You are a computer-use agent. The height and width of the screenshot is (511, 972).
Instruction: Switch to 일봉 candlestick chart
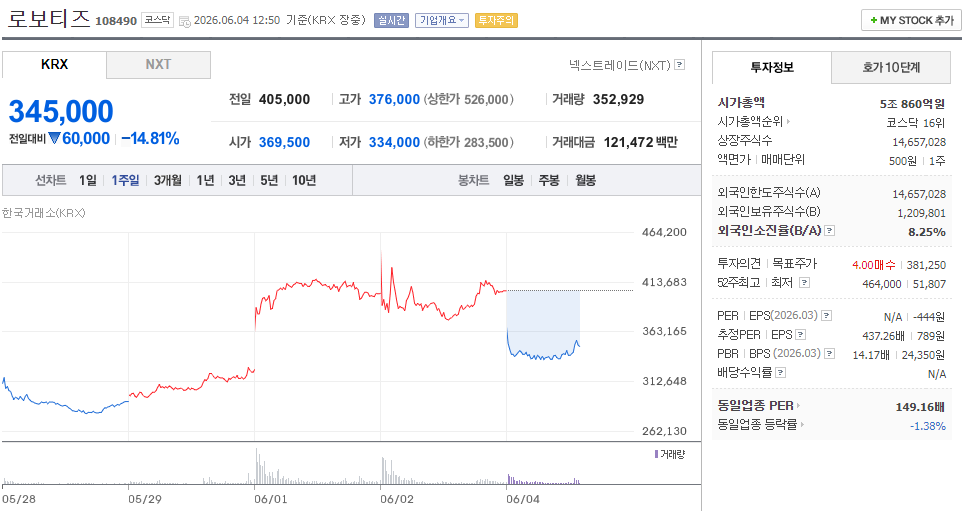[513, 180]
